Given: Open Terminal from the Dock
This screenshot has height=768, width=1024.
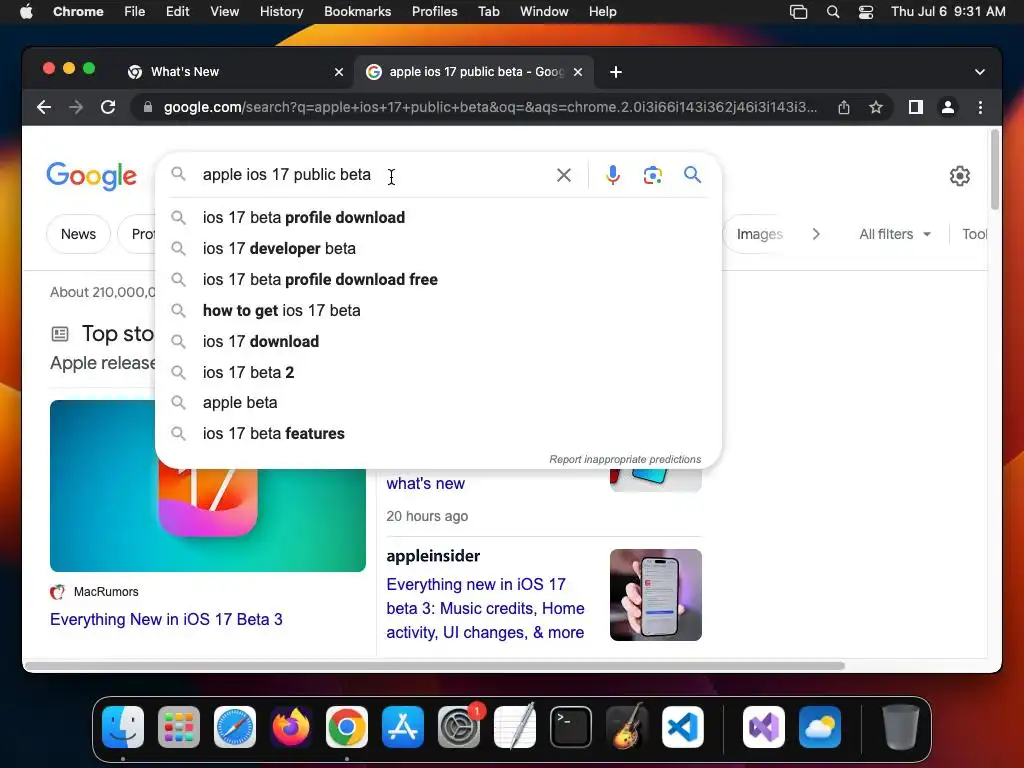Looking at the screenshot, I should point(571,727).
